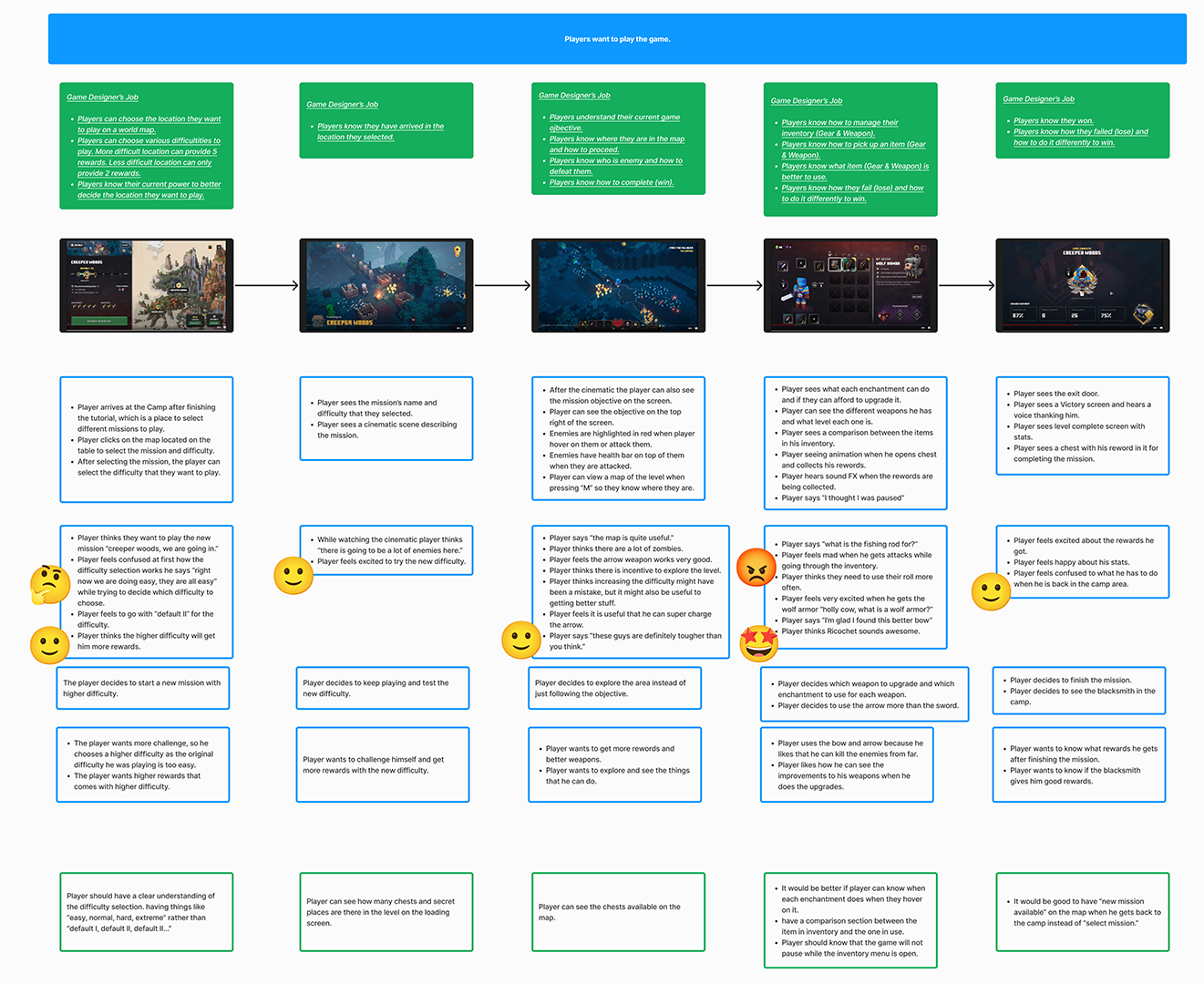Select the angry red face emoji
The image size is (1204, 984).
point(756,568)
